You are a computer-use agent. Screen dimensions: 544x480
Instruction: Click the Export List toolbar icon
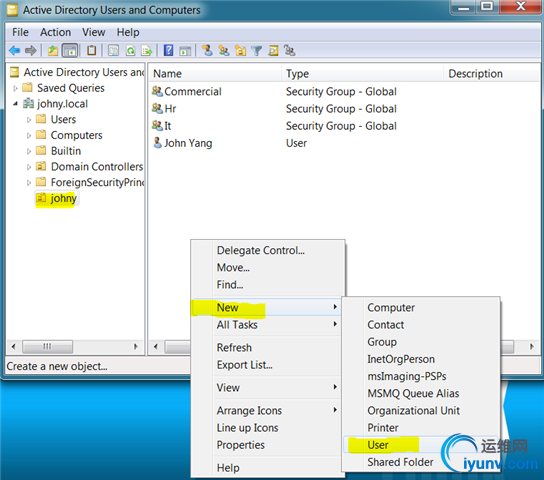click(147, 51)
